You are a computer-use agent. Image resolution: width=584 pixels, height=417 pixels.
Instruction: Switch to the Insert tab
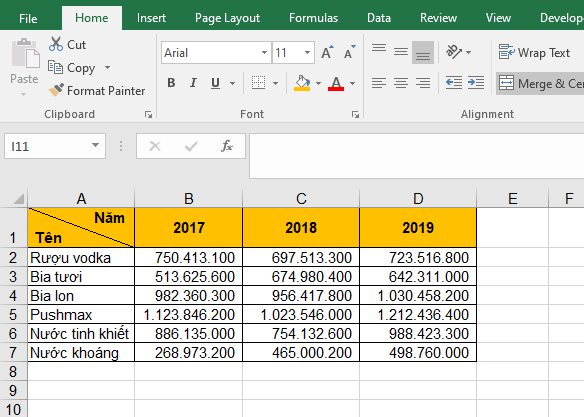[151, 18]
